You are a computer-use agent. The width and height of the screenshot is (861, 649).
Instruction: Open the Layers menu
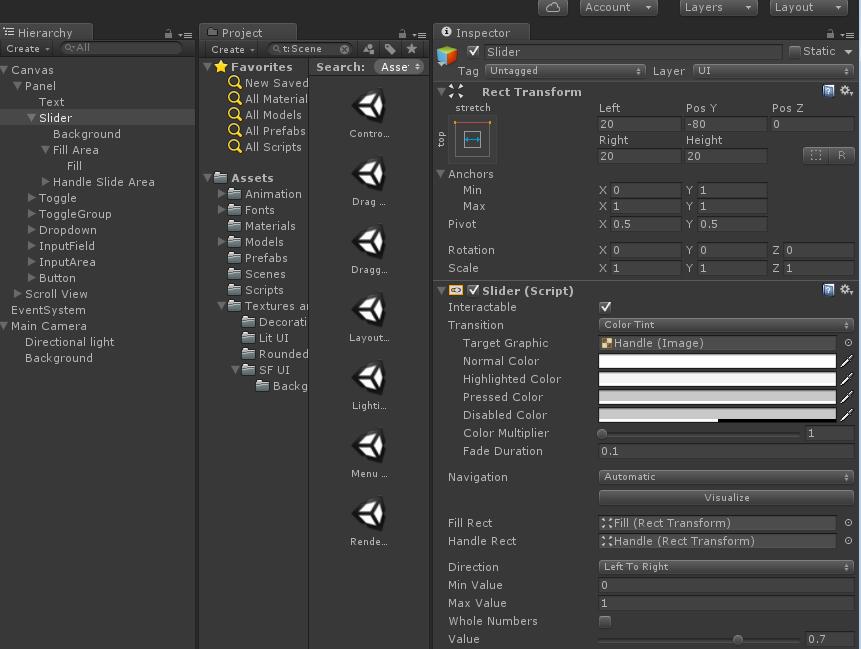click(x=718, y=7)
